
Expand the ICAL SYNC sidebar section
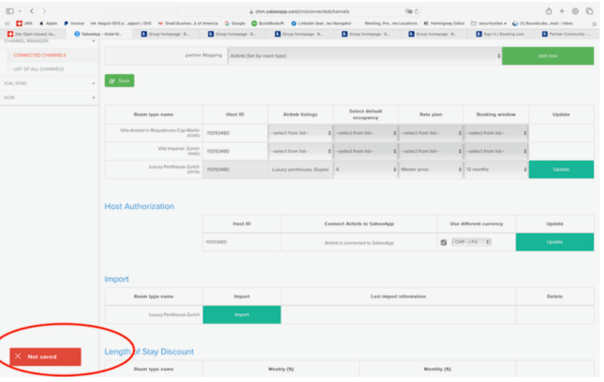49,83
